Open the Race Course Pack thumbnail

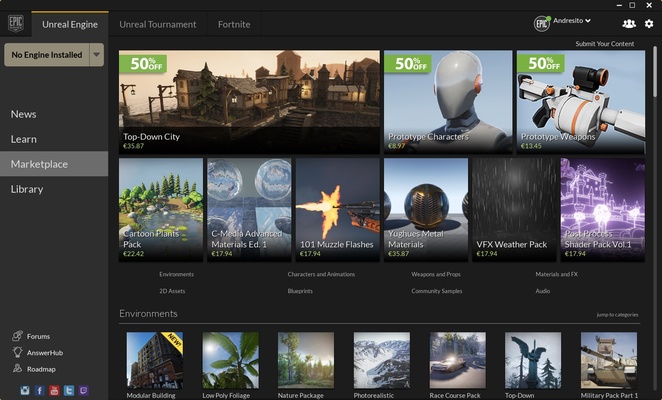458,360
